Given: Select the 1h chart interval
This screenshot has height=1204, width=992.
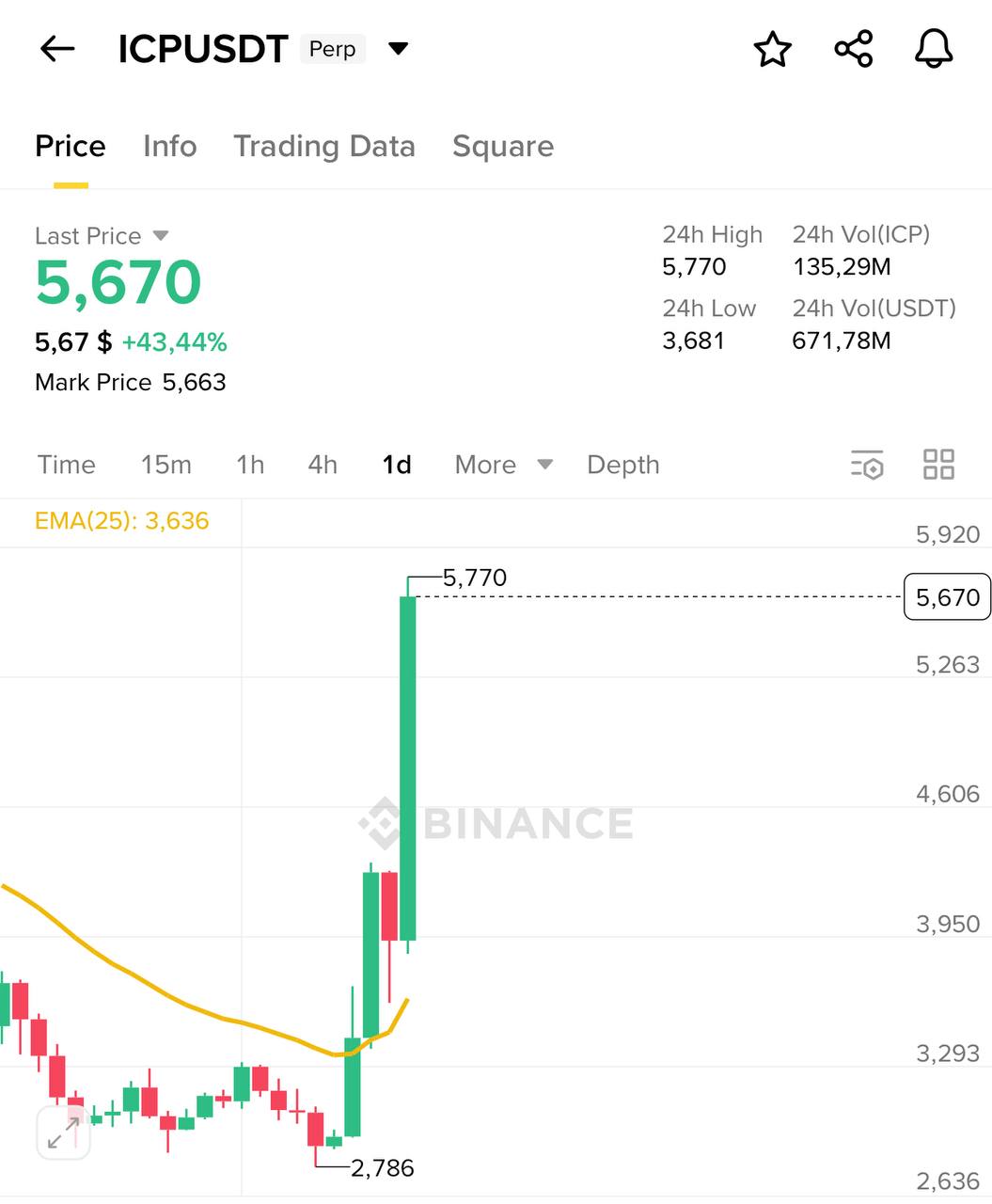Looking at the screenshot, I should pos(250,465).
